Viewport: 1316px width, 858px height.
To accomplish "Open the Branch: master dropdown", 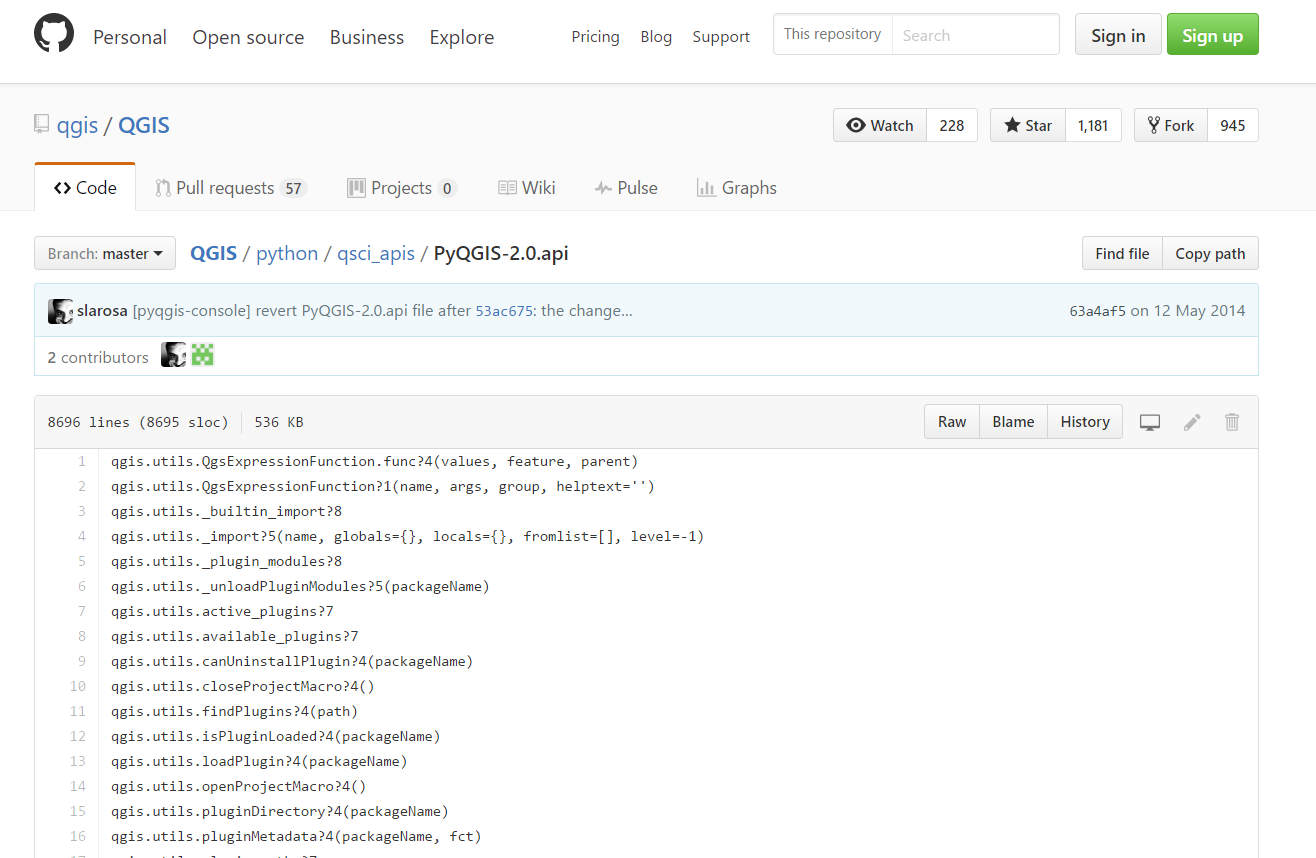I will click(x=105, y=254).
